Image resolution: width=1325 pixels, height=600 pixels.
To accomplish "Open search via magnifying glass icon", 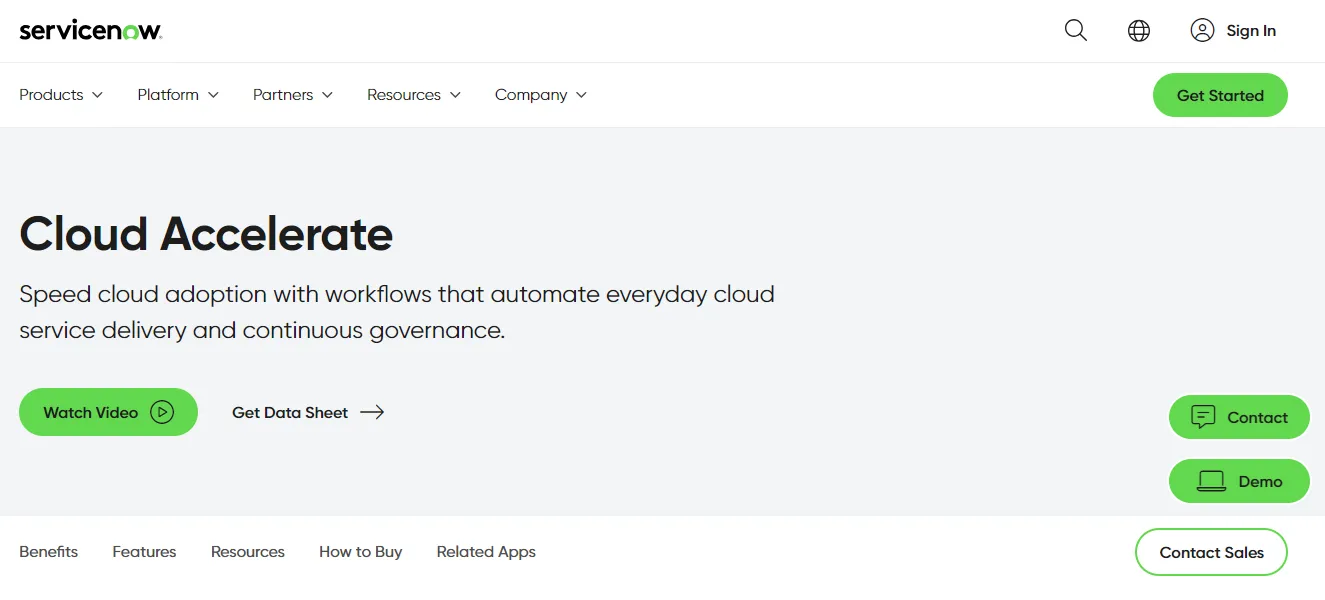I will (1076, 30).
